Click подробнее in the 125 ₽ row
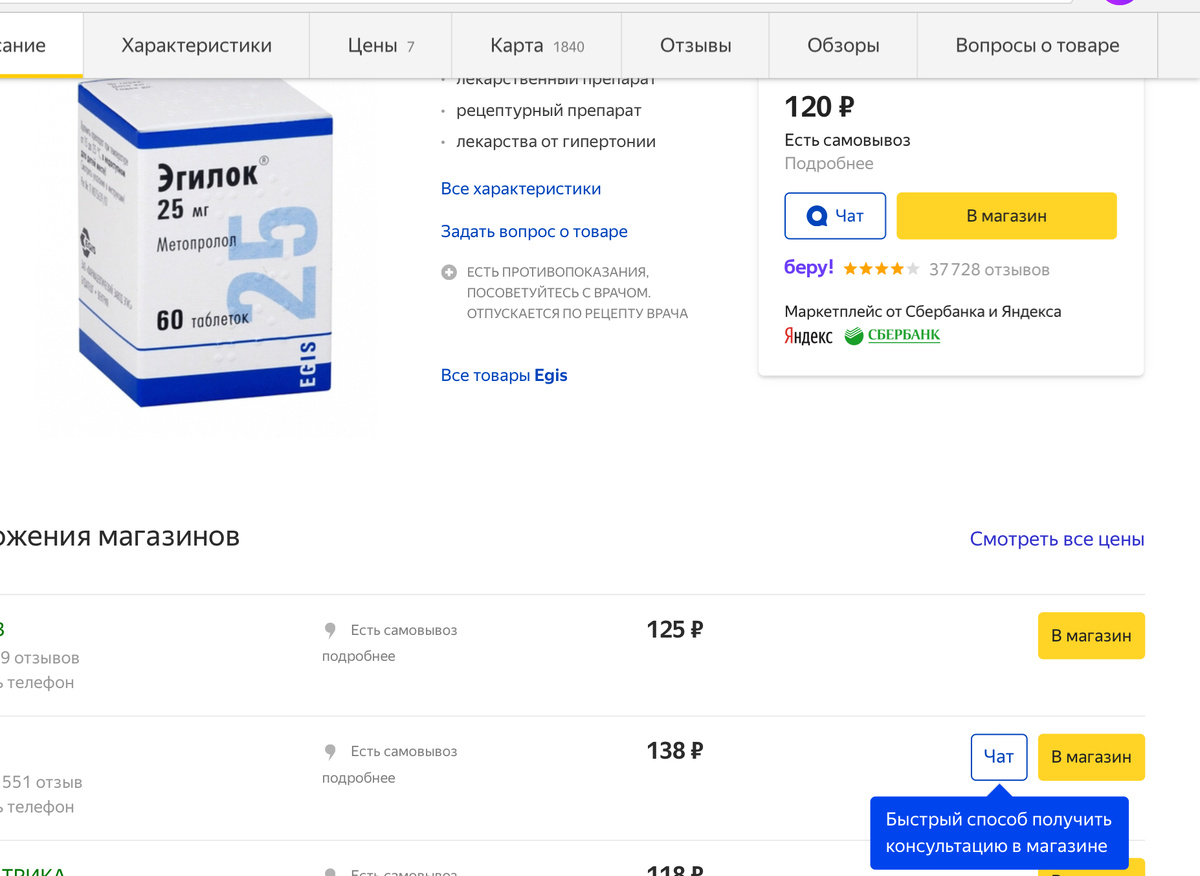This screenshot has width=1200, height=876. (359, 656)
